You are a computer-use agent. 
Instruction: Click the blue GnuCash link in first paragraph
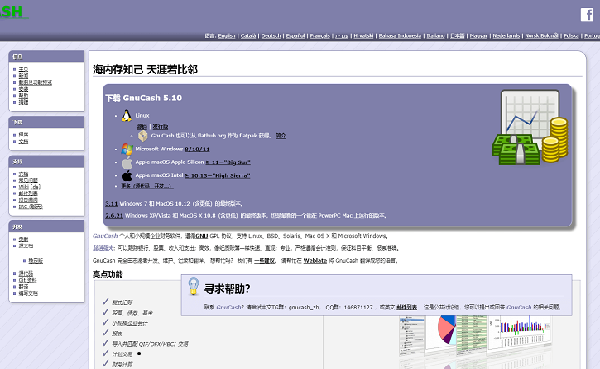[x=105, y=236]
